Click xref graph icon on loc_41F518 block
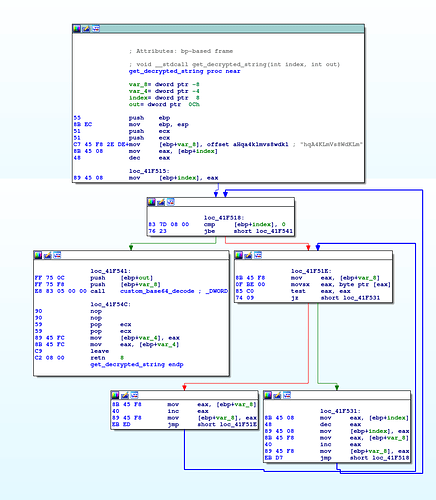Image resolution: width=436 pixels, height=500 pixels. pyautogui.click(x=171, y=202)
